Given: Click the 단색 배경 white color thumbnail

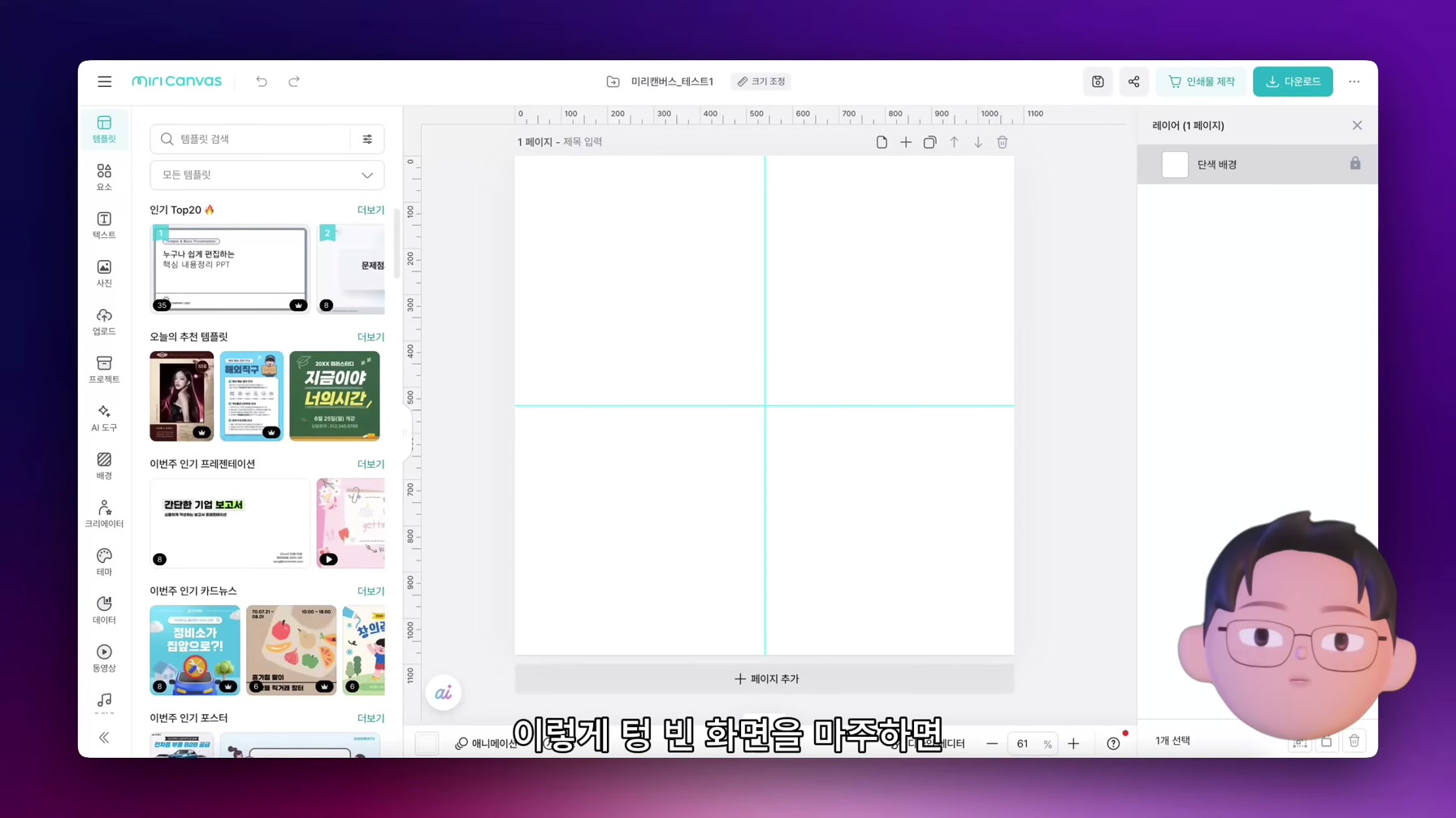Looking at the screenshot, I should (1175, 164).
